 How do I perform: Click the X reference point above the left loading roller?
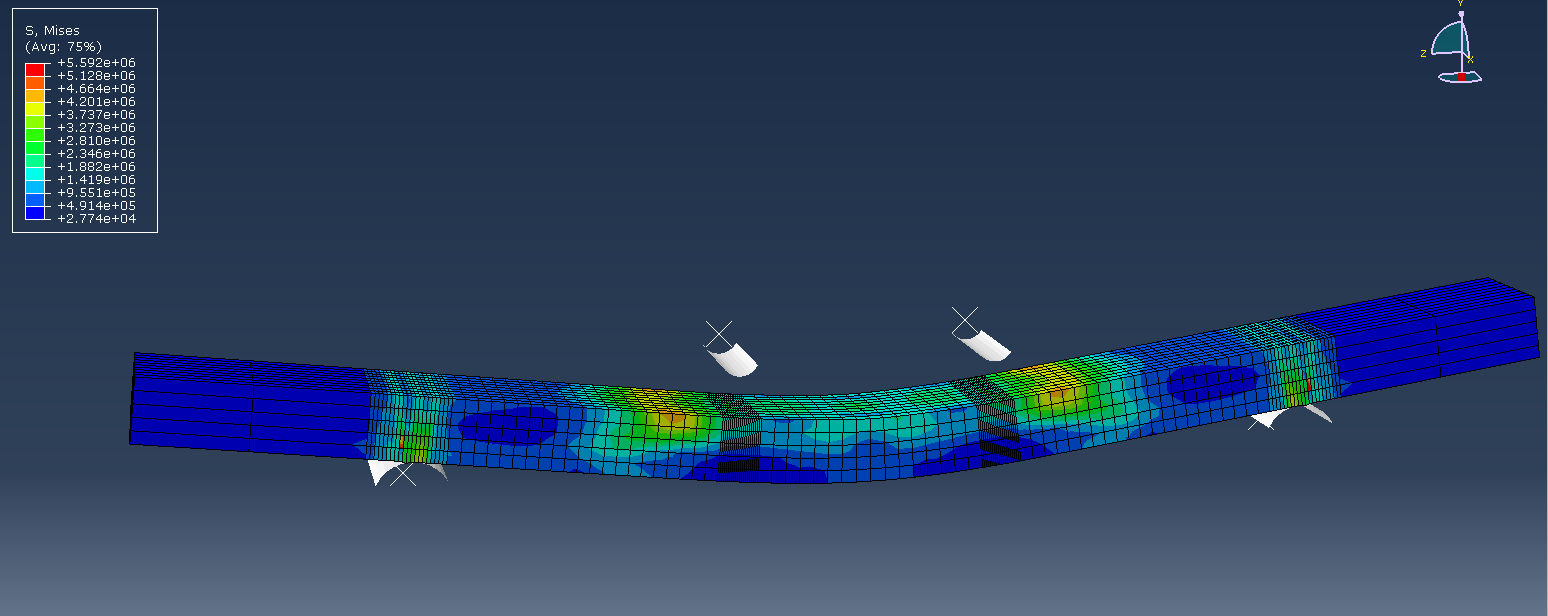(718, 334)
